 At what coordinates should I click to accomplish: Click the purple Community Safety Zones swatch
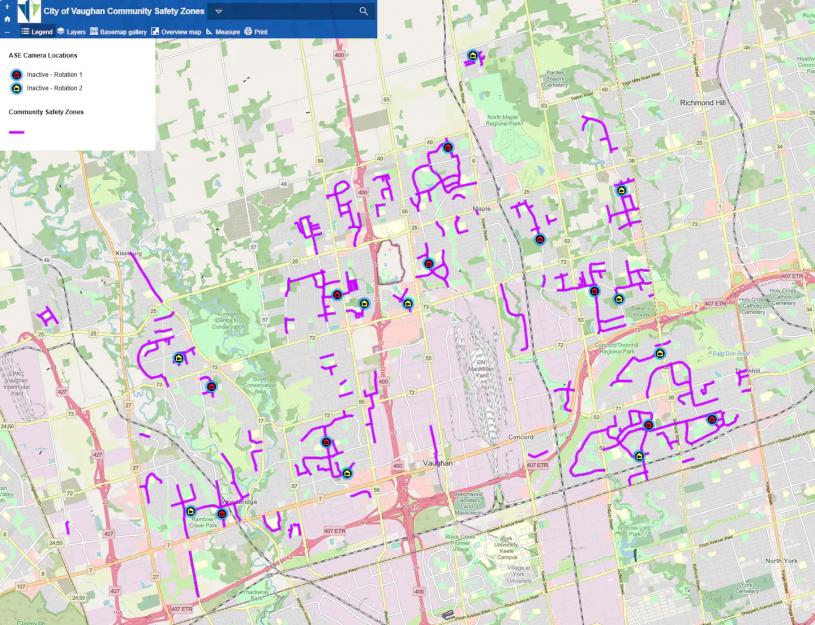tap(16, 128)
